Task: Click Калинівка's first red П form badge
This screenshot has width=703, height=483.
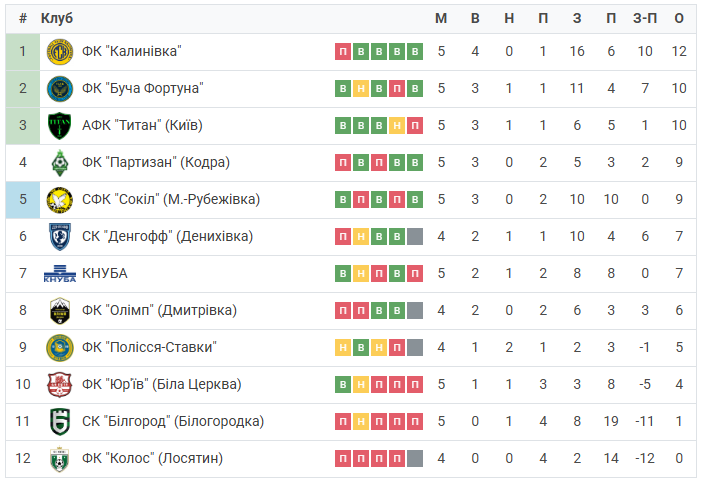Action: click(343, 52)
